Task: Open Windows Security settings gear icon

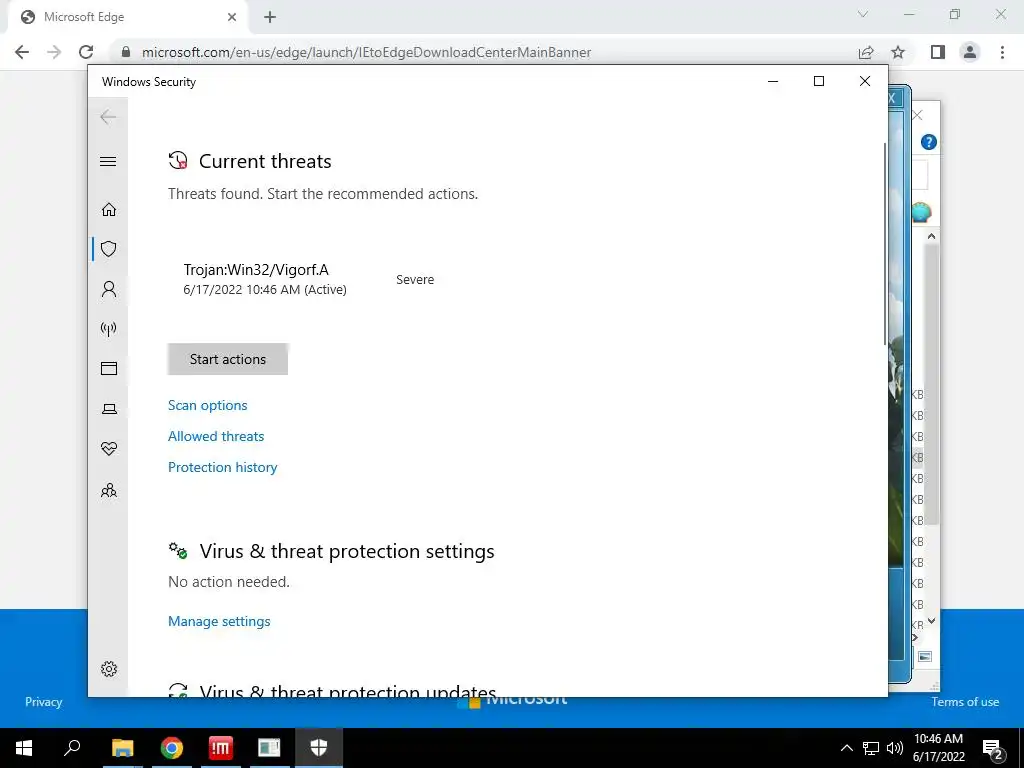Action: [x=109, y=669]
